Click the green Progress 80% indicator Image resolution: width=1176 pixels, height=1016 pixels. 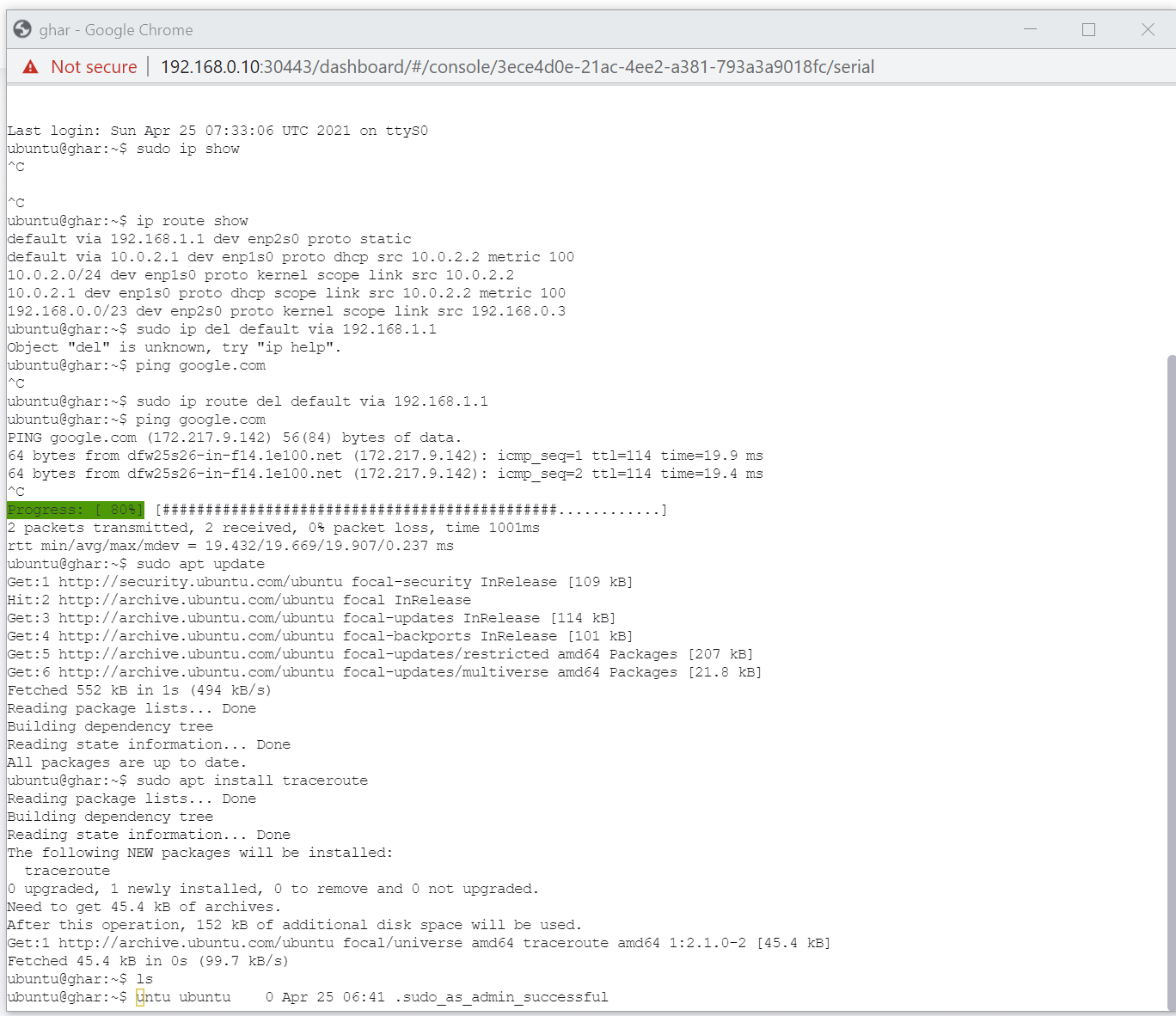pos(75,509)
